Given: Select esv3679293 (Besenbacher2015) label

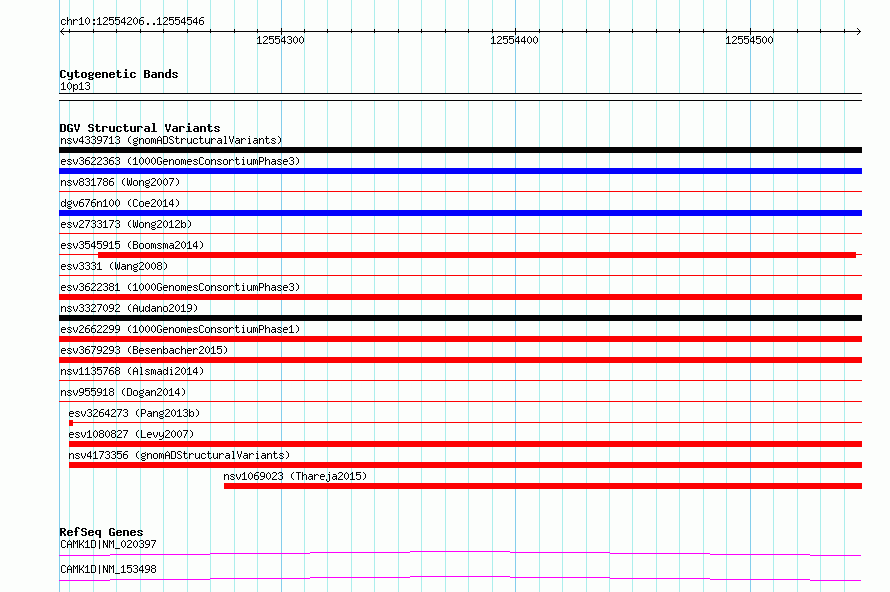Looking at the screenshot, I should point(144,350).
